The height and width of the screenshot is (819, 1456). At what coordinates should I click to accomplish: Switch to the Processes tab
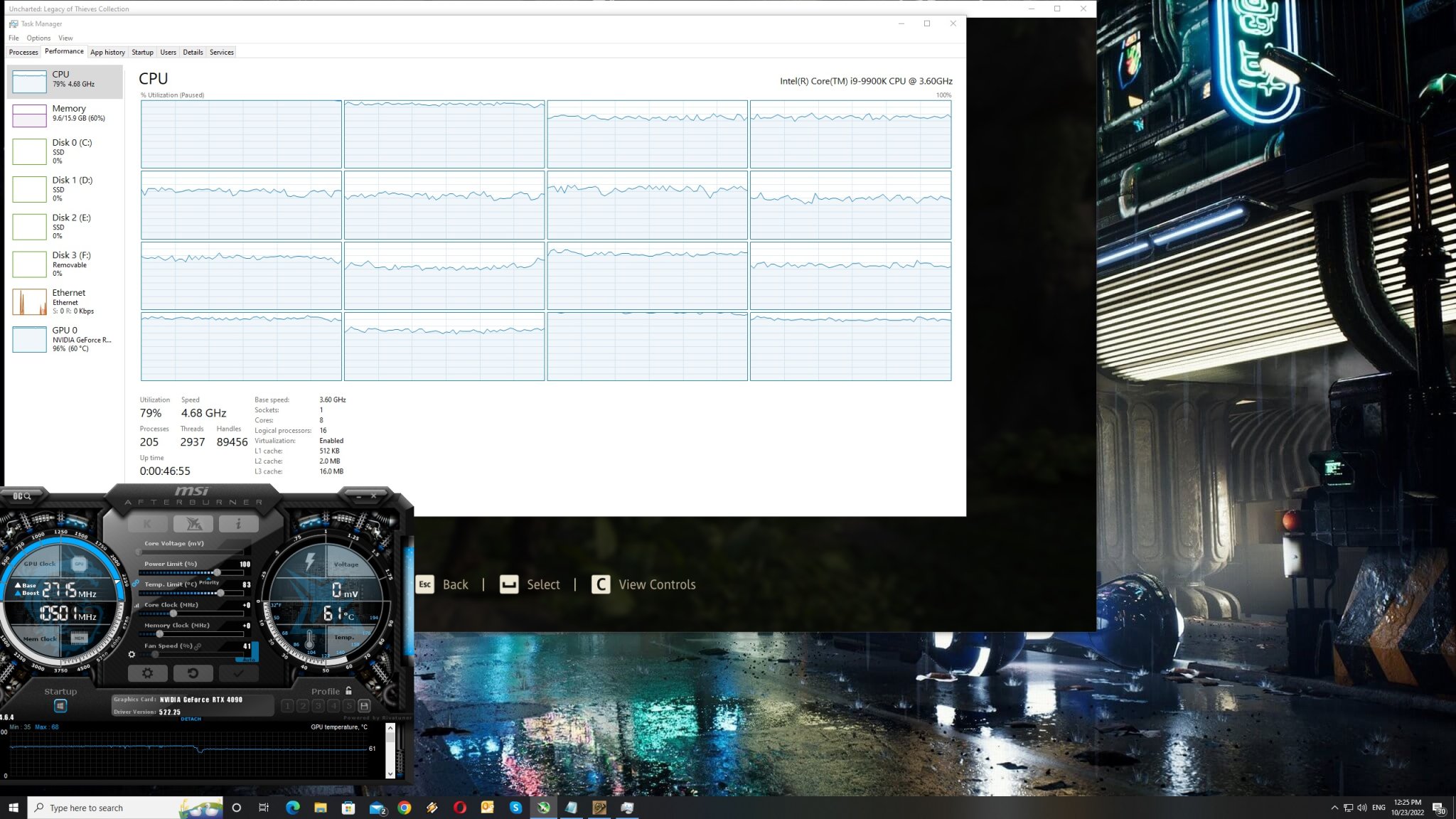[23, 52]
